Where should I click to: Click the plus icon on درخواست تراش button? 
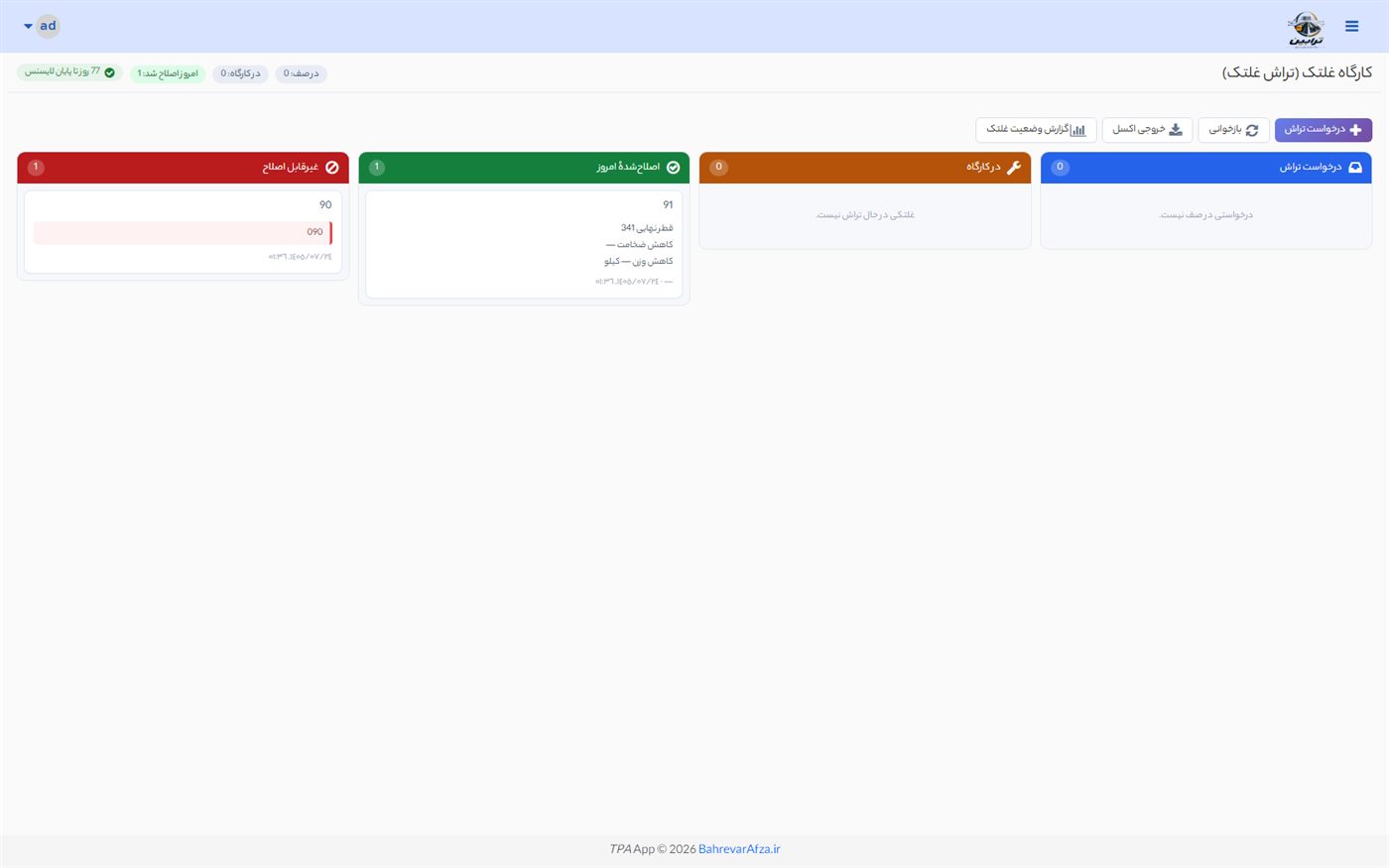pyautogui.click(x=1356, y=130)
